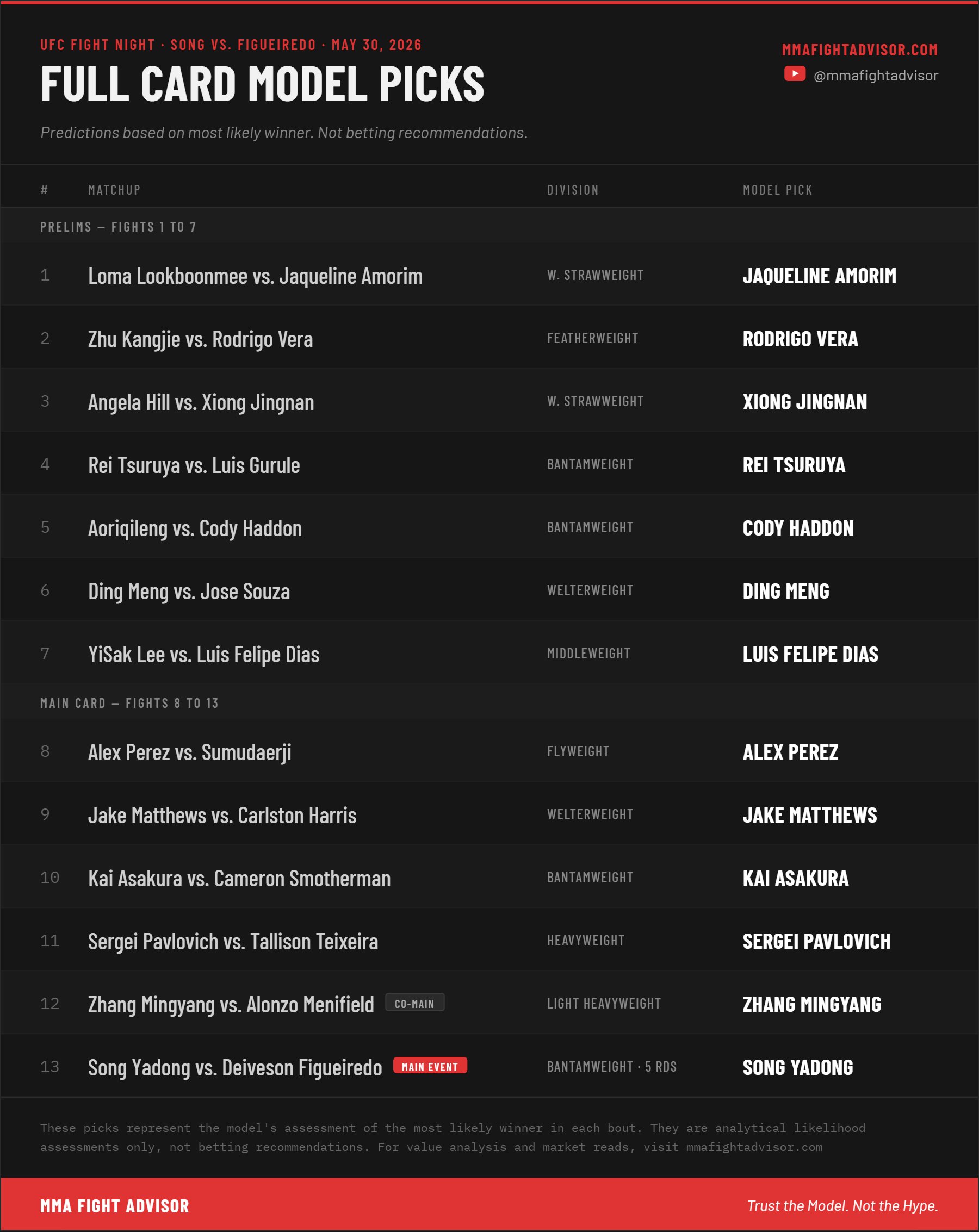The width and height of the screenshot is (979, 1232).
Task: Click the UFC Fight Night event date line
Action: point(231,45)
